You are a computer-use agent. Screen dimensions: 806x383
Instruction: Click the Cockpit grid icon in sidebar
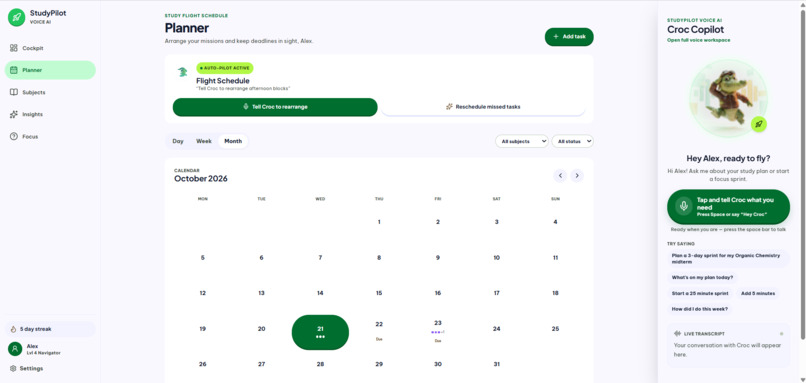coord(14,48)
